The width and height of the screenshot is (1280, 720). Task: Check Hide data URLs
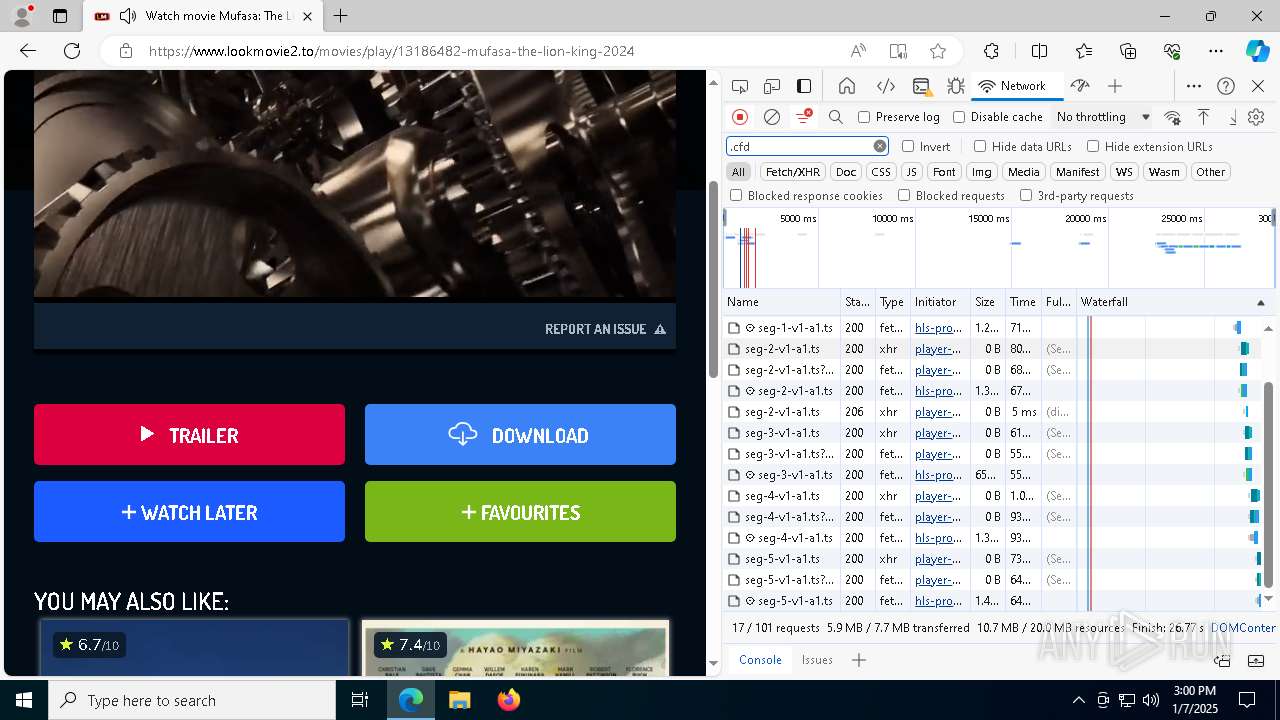980,146
